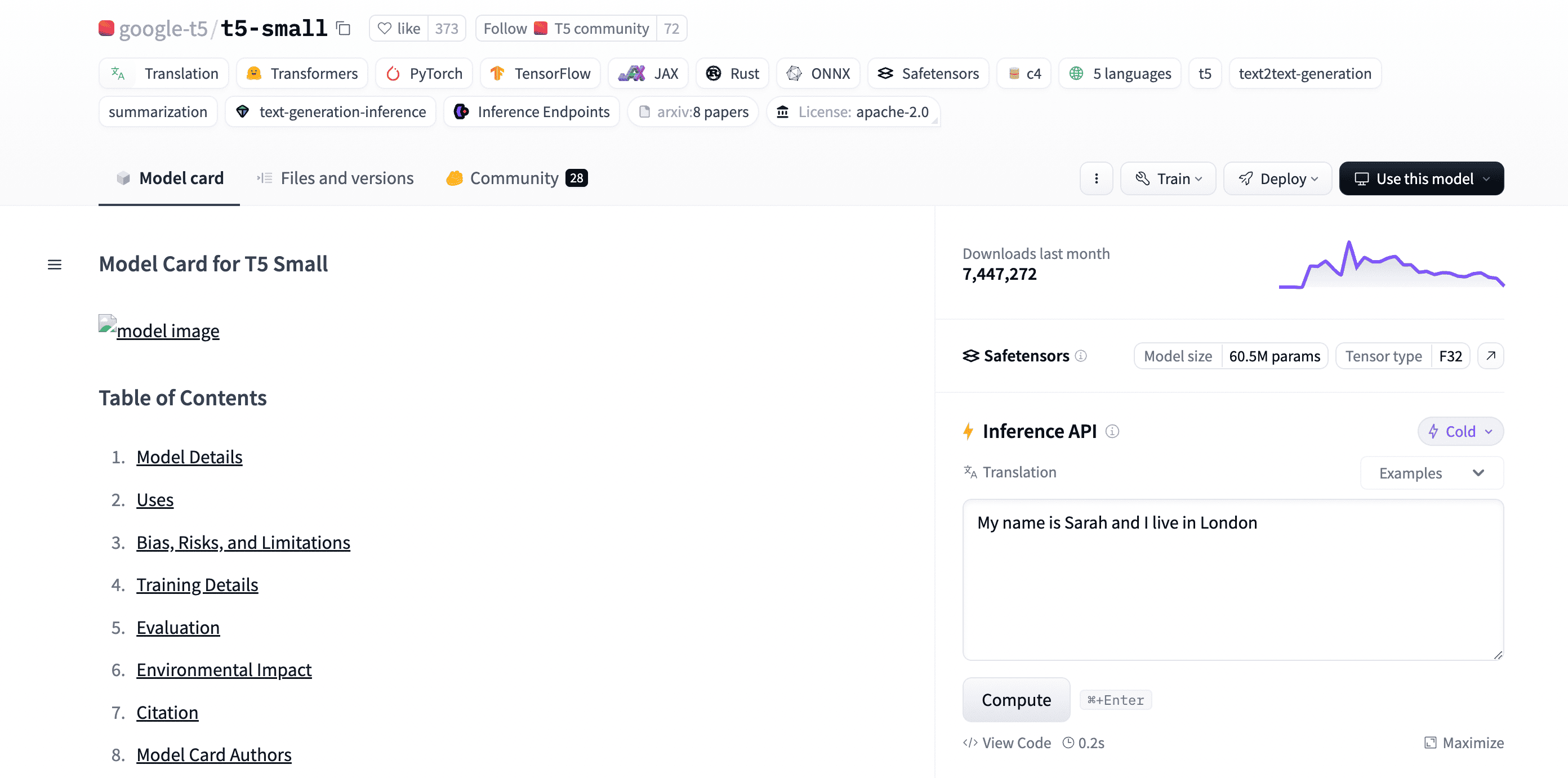Follow the T5 community
The width and height of the screenshot is (1568, 778).
(x=505, y=29)
